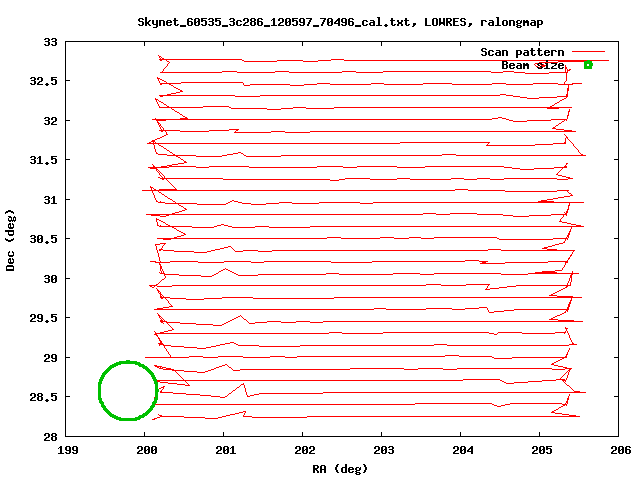The height and width of the screenshot is (480, 640).
Task: Click the y-axis tick label 30.5
Action: (44, 239)
